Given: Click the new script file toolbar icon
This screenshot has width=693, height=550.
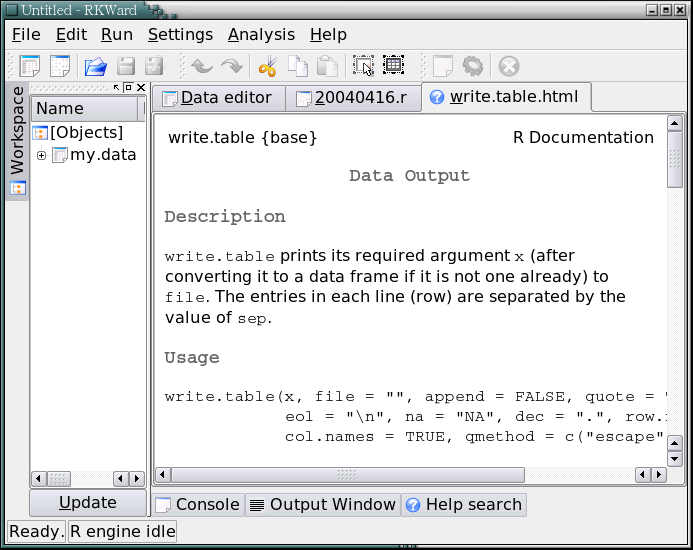Looking at the screenshot, I should pyautogui.click(x=60, y=67).
